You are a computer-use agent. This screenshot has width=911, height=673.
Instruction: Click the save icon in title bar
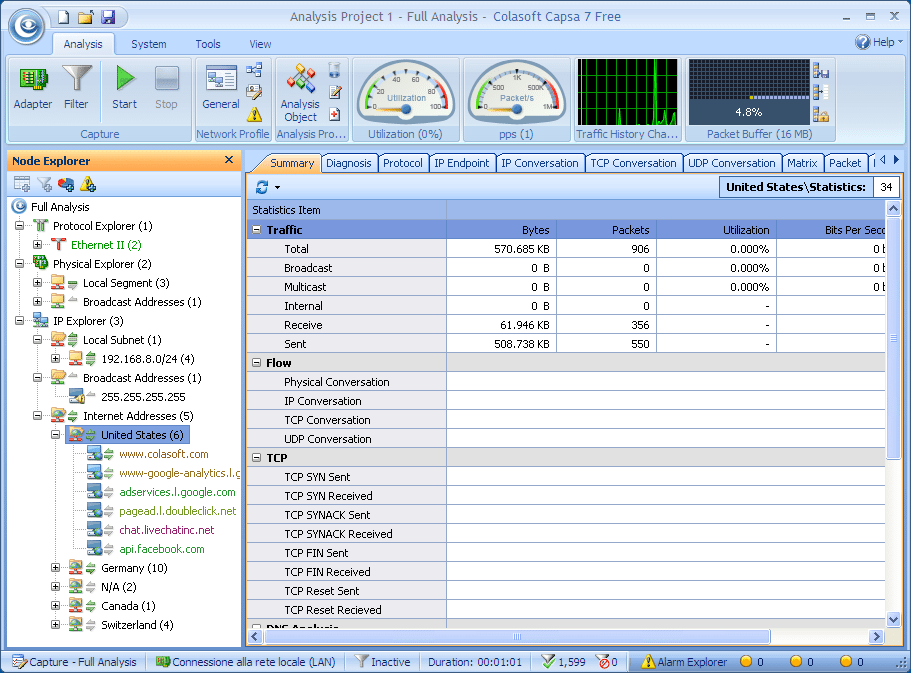tap(108, 17)
